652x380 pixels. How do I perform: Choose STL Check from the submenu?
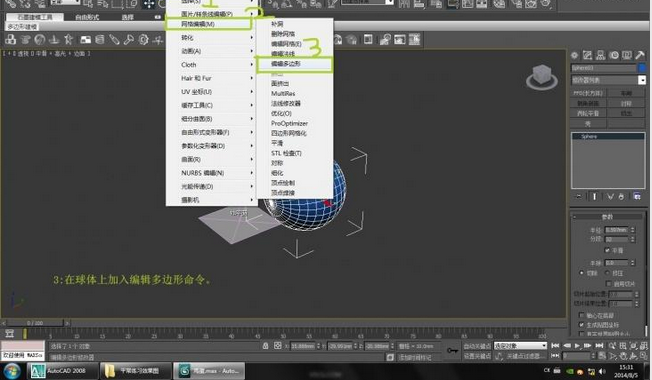click(294, 153)
